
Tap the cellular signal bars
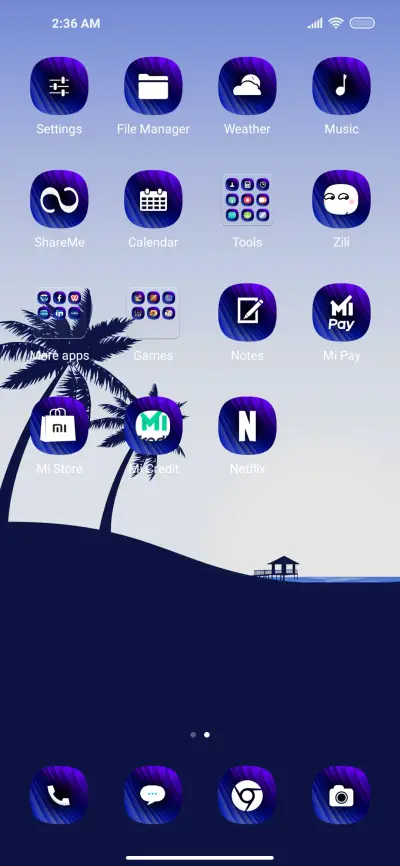pos(315,23)
